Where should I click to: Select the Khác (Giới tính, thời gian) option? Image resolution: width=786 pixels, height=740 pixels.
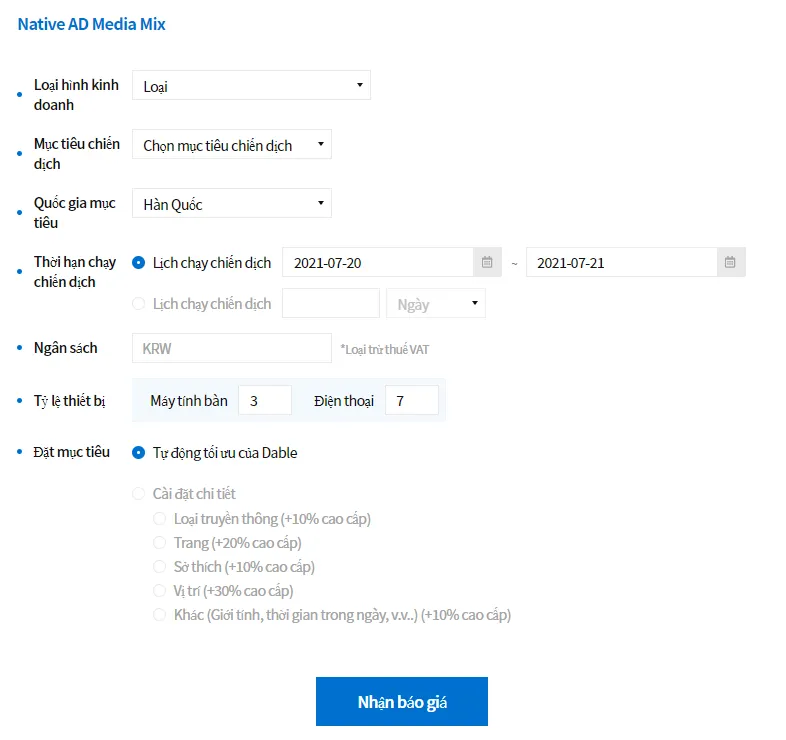(x=159, y=615)
